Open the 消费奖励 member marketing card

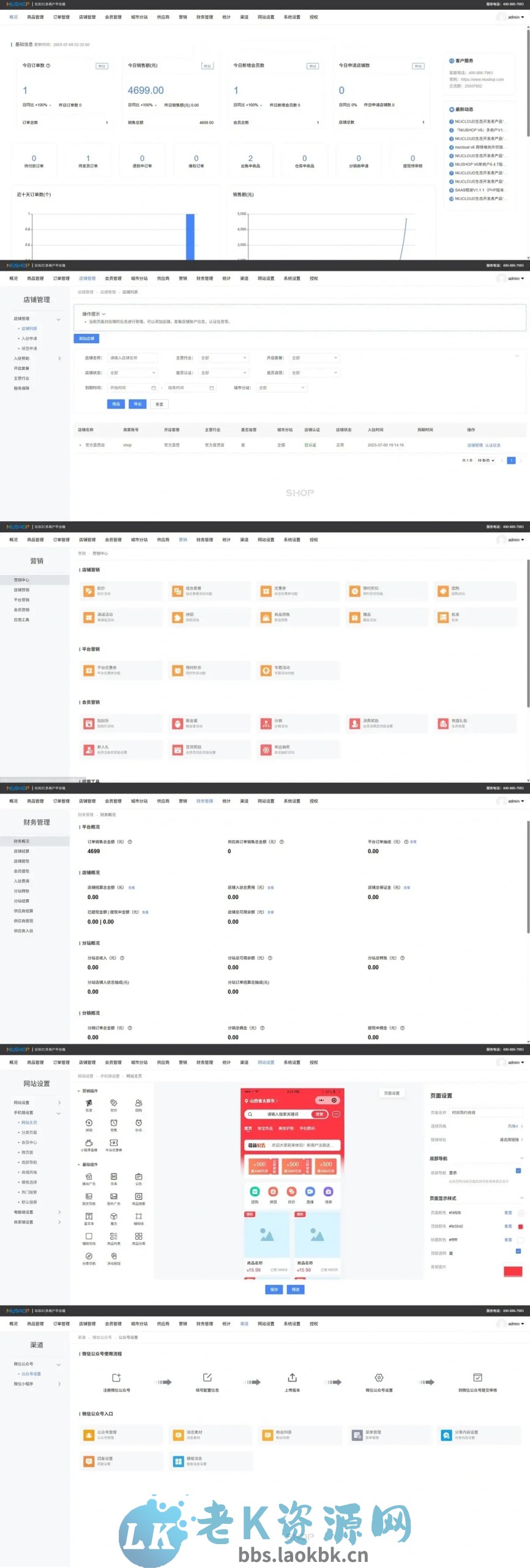point(387,724)
